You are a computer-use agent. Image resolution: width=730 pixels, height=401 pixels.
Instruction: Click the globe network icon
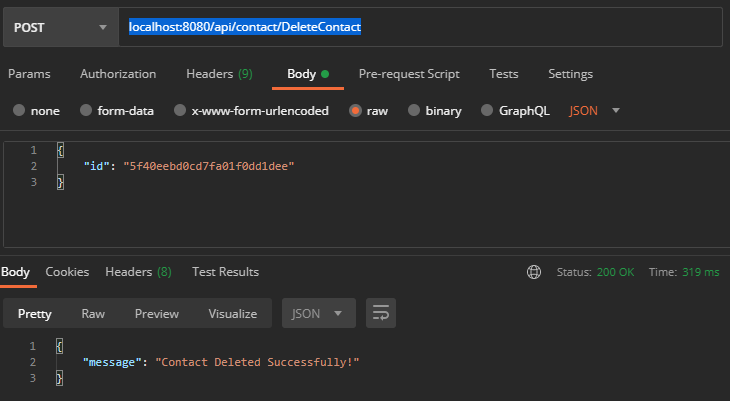click(534, 272)
